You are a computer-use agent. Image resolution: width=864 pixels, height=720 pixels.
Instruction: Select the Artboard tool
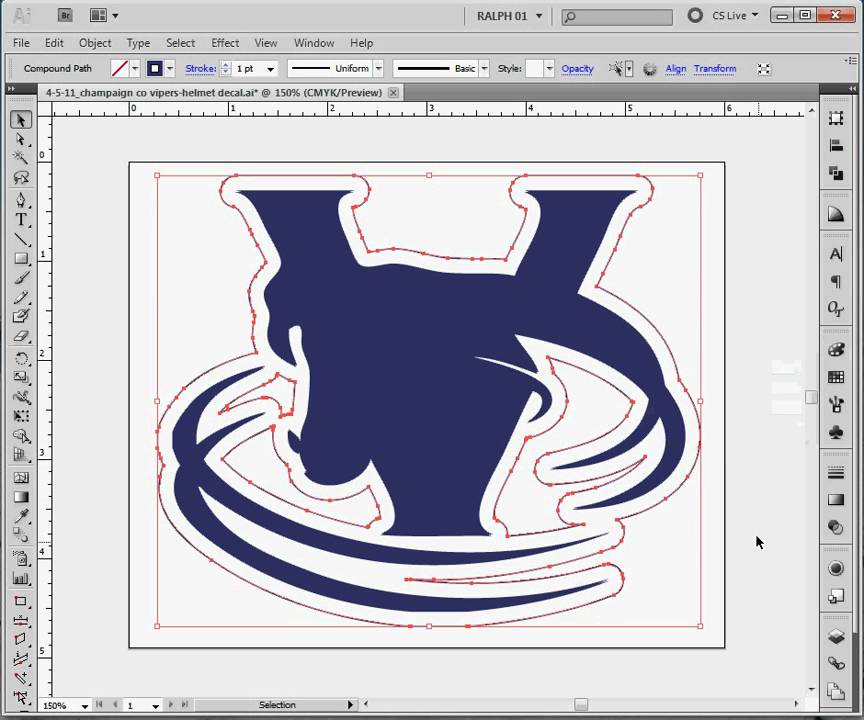coord(21,601)
